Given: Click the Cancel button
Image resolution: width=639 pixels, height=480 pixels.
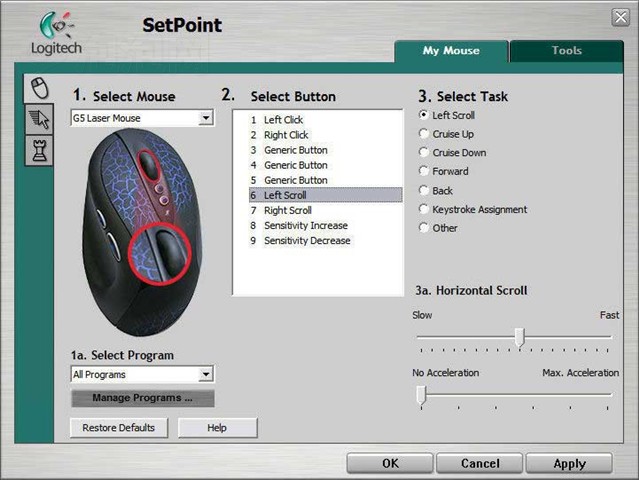Looking at the screenshot, I should coord(480,463).
